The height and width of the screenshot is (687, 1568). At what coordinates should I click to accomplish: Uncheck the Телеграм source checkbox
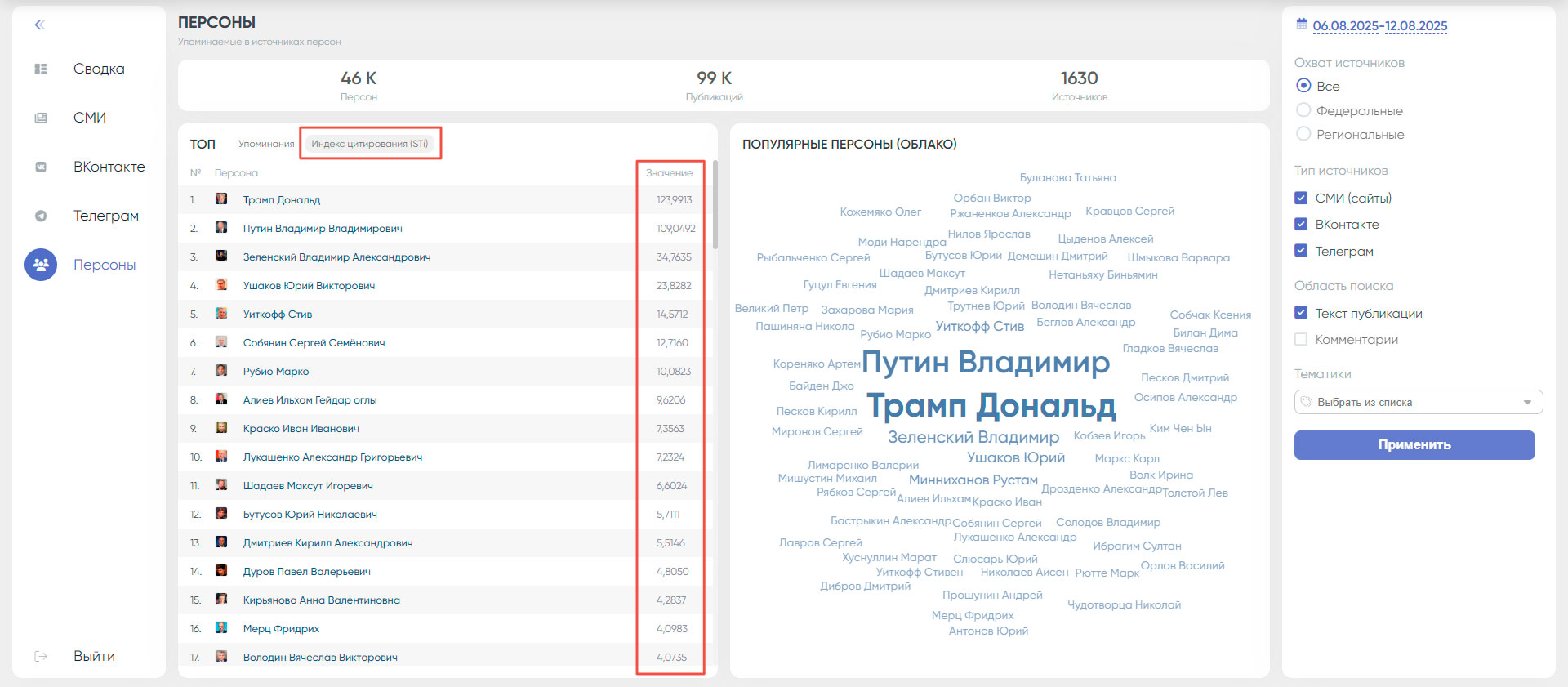point(1301,251)
